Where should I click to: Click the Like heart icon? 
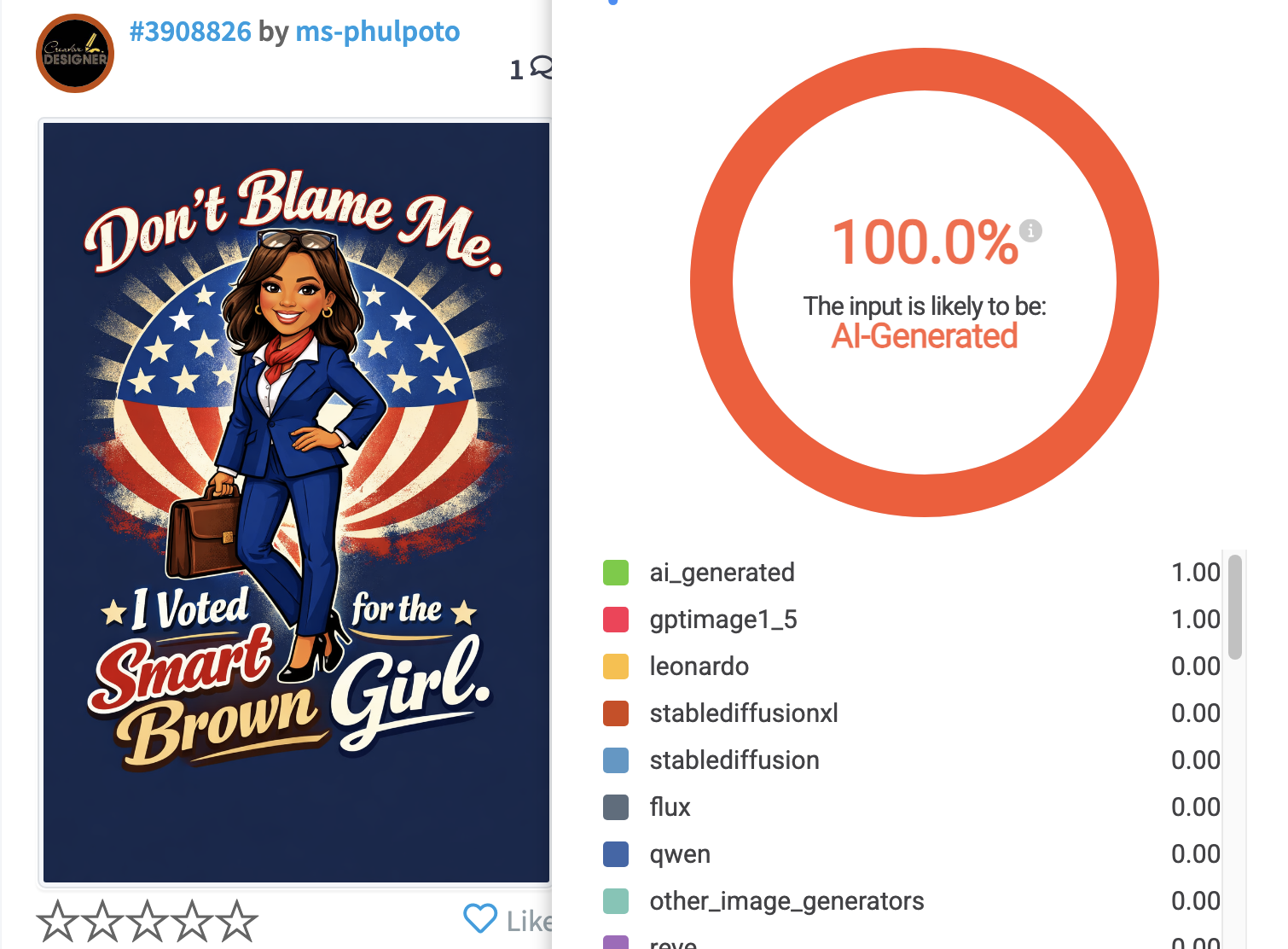(x=480, y=918)
